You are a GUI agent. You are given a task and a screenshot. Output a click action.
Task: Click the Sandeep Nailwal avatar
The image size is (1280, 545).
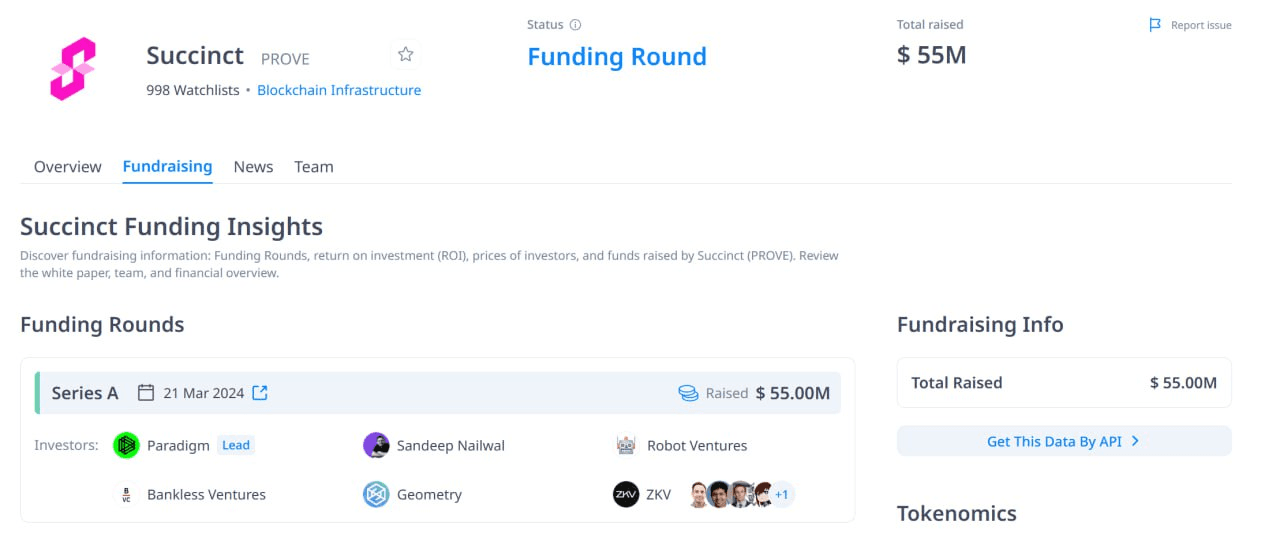[x=376, y=445]
